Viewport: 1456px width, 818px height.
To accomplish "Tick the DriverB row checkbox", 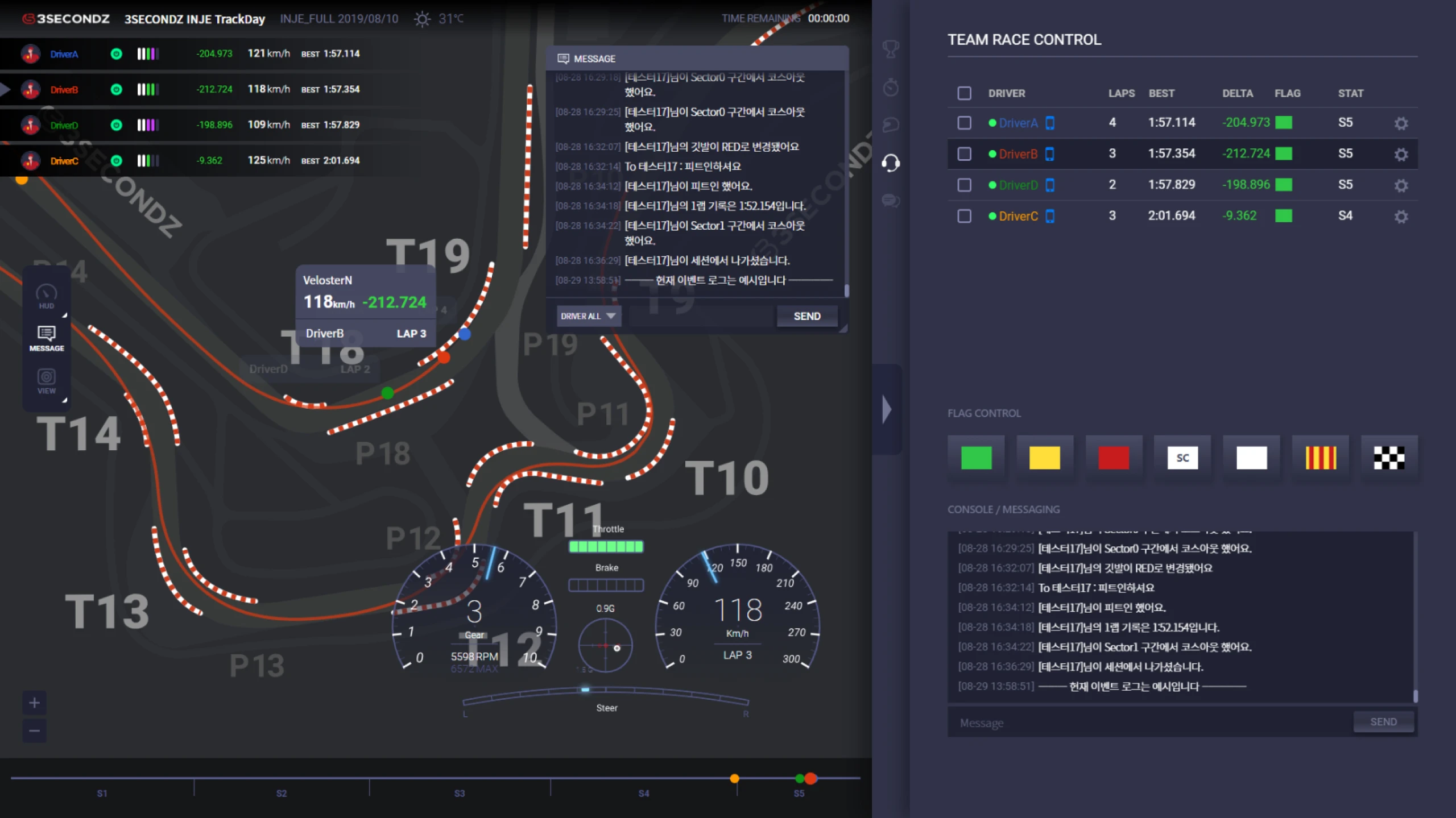I will [964, 154].
